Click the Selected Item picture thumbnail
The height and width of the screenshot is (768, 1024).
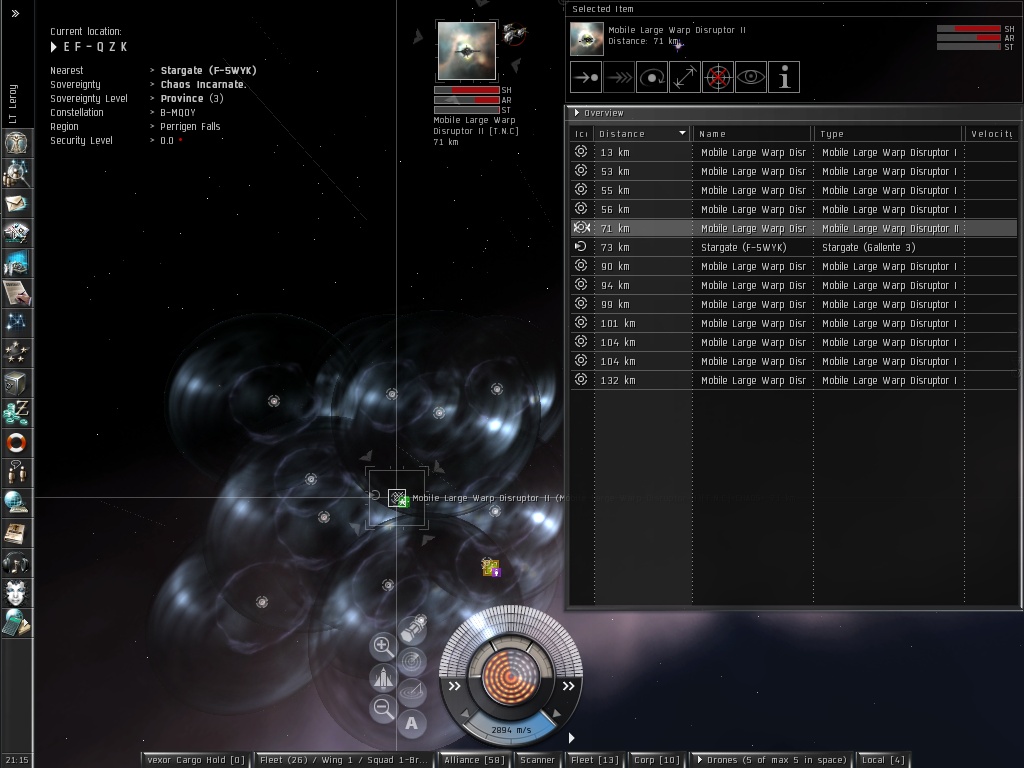point(586,39)
